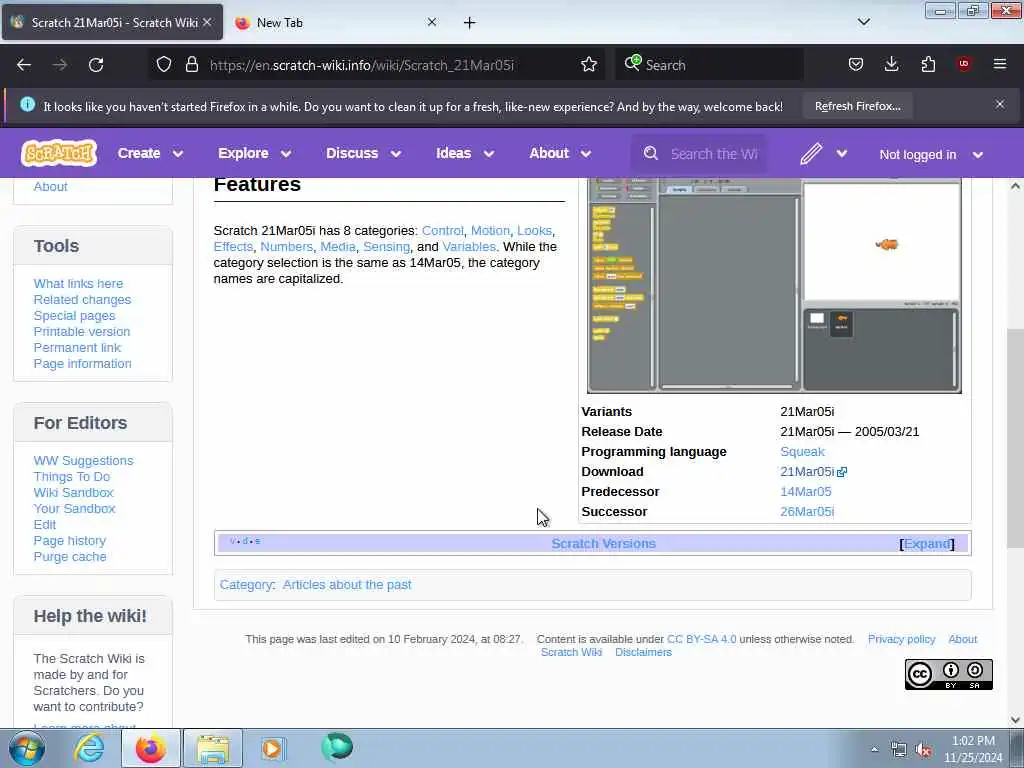The image size is (1024, 768).
Task: Focus the Firefox Search box
Action: click(709, 65)
